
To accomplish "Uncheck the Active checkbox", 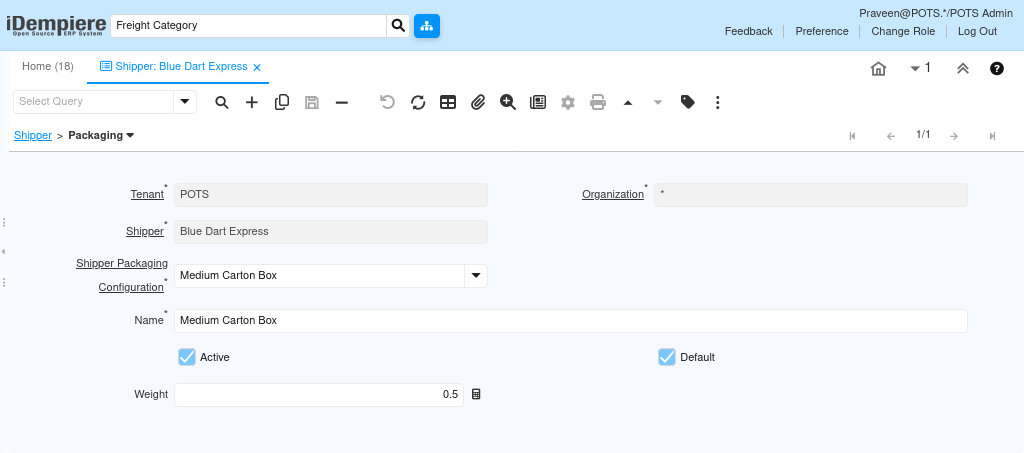I will point(187,357).
